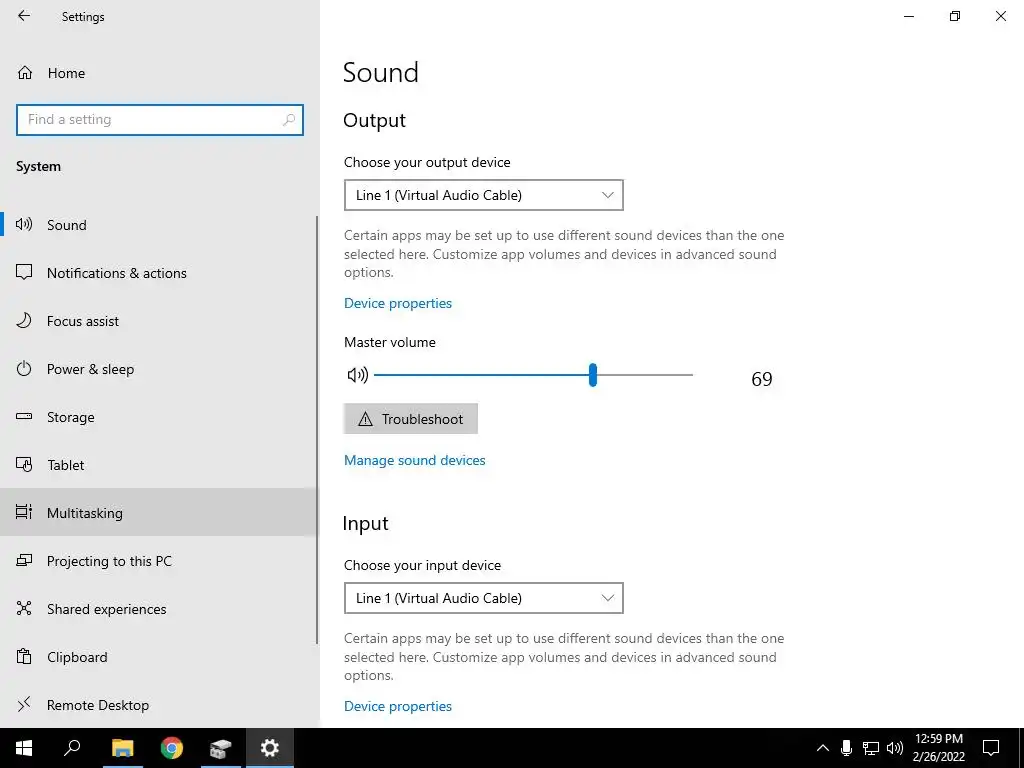
Task: Open the Action Center notification icon
Action: (x=991, y=748)
